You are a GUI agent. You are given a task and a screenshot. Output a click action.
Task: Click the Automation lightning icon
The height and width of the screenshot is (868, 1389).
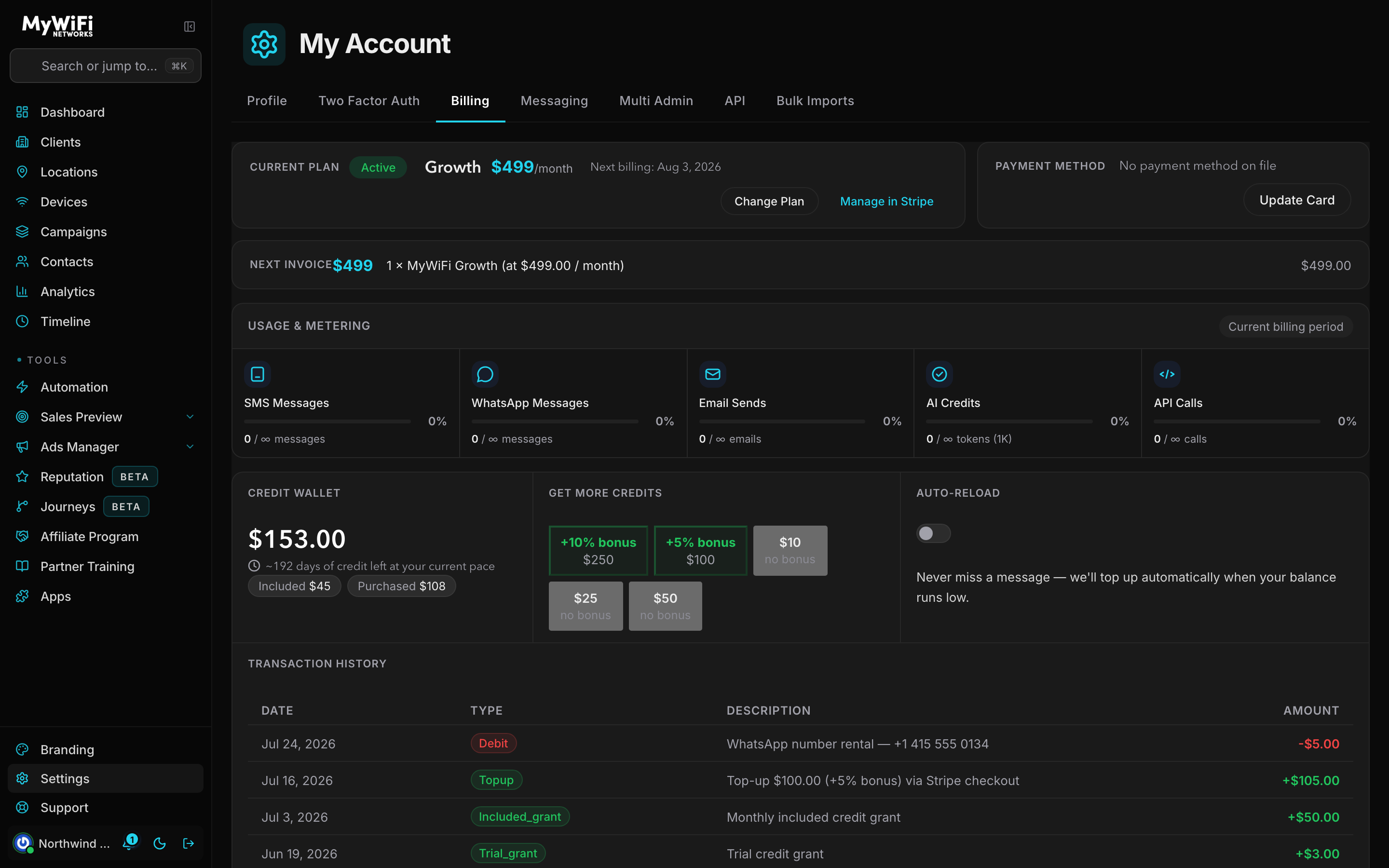tap(22, 387)
